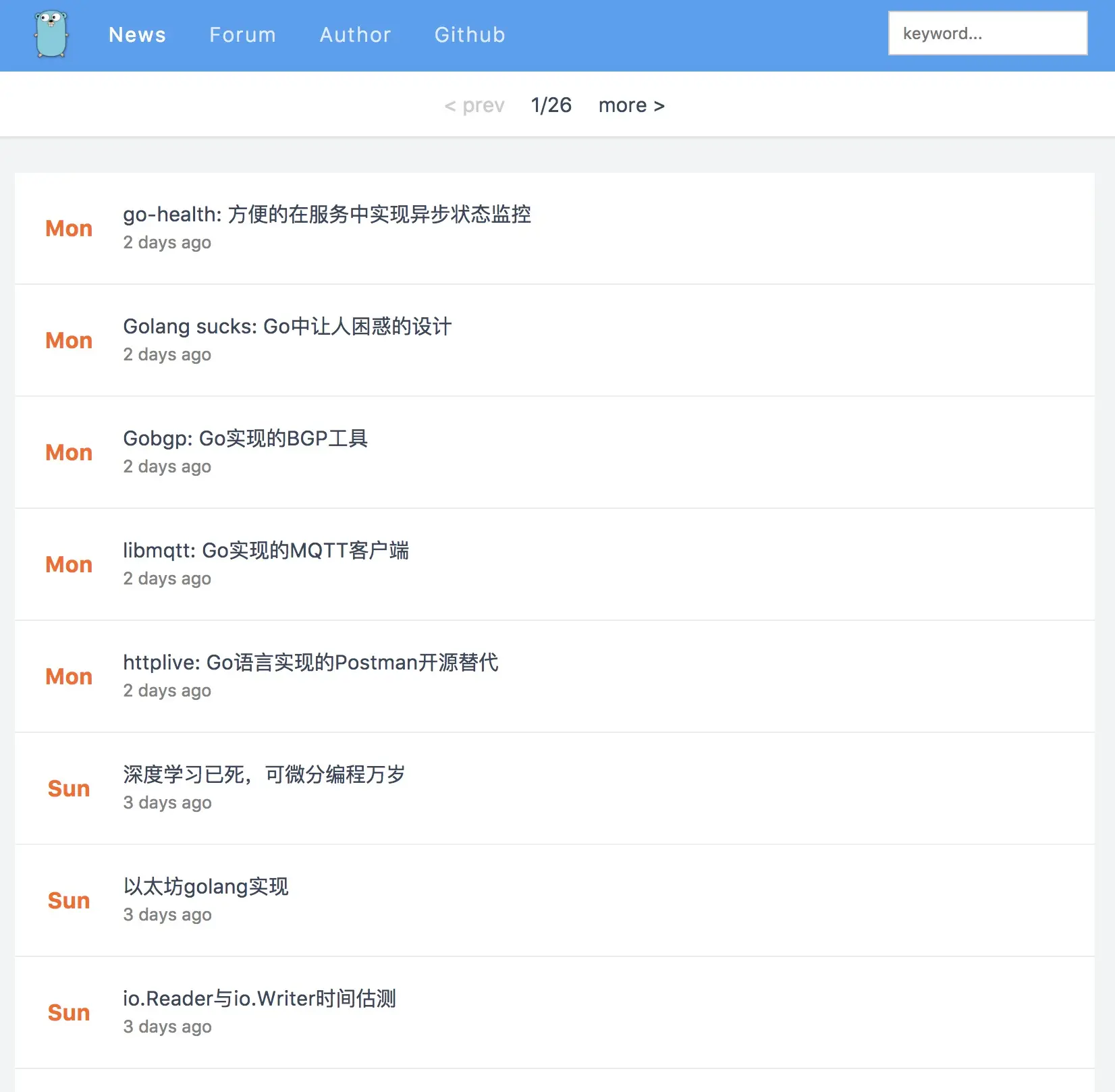
Task: Click '3 days ago' under io.Reader article
Action: (167, 1027)
